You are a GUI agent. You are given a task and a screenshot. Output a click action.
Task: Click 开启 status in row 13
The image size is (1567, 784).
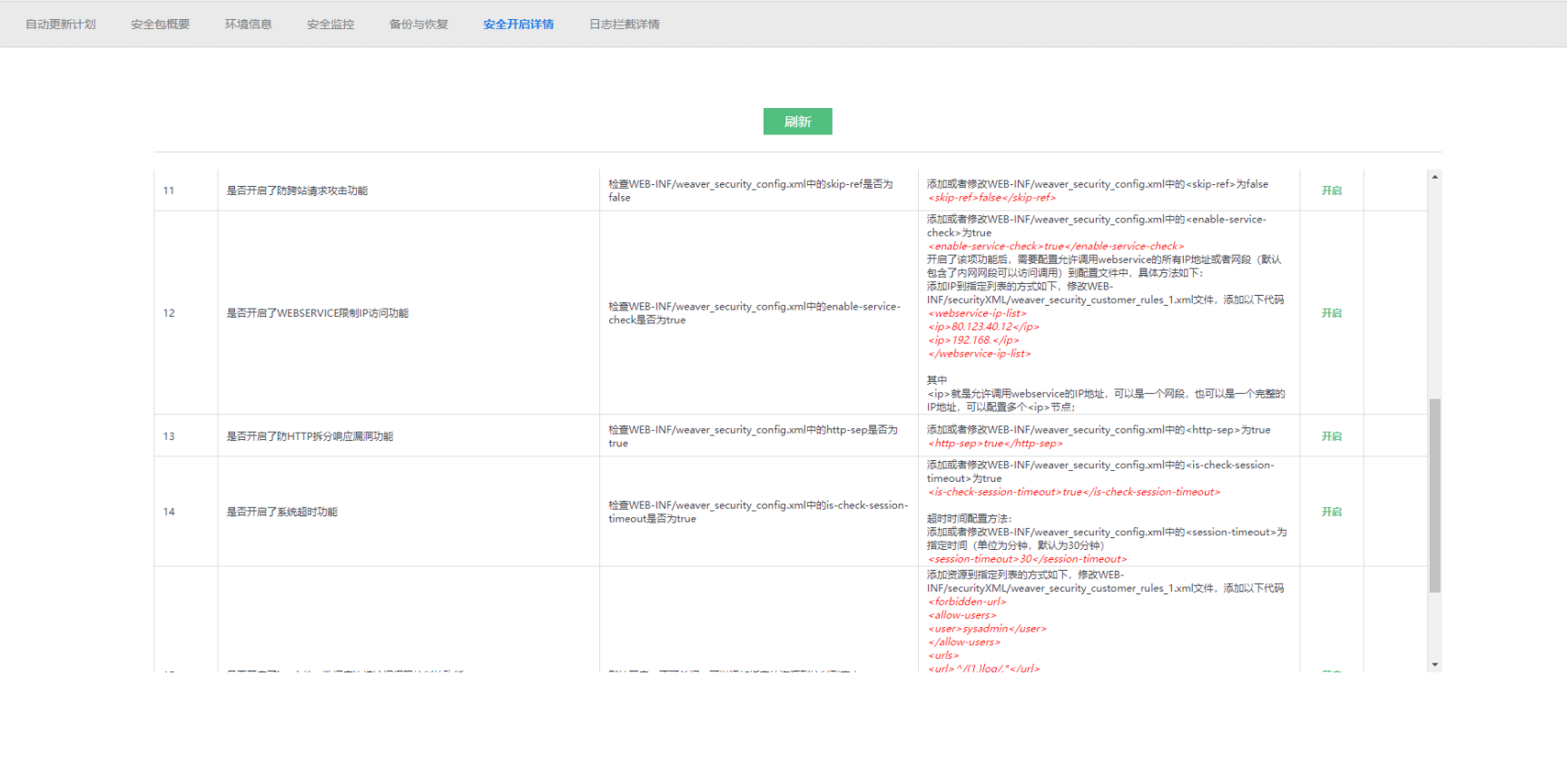pos(1331,436)
